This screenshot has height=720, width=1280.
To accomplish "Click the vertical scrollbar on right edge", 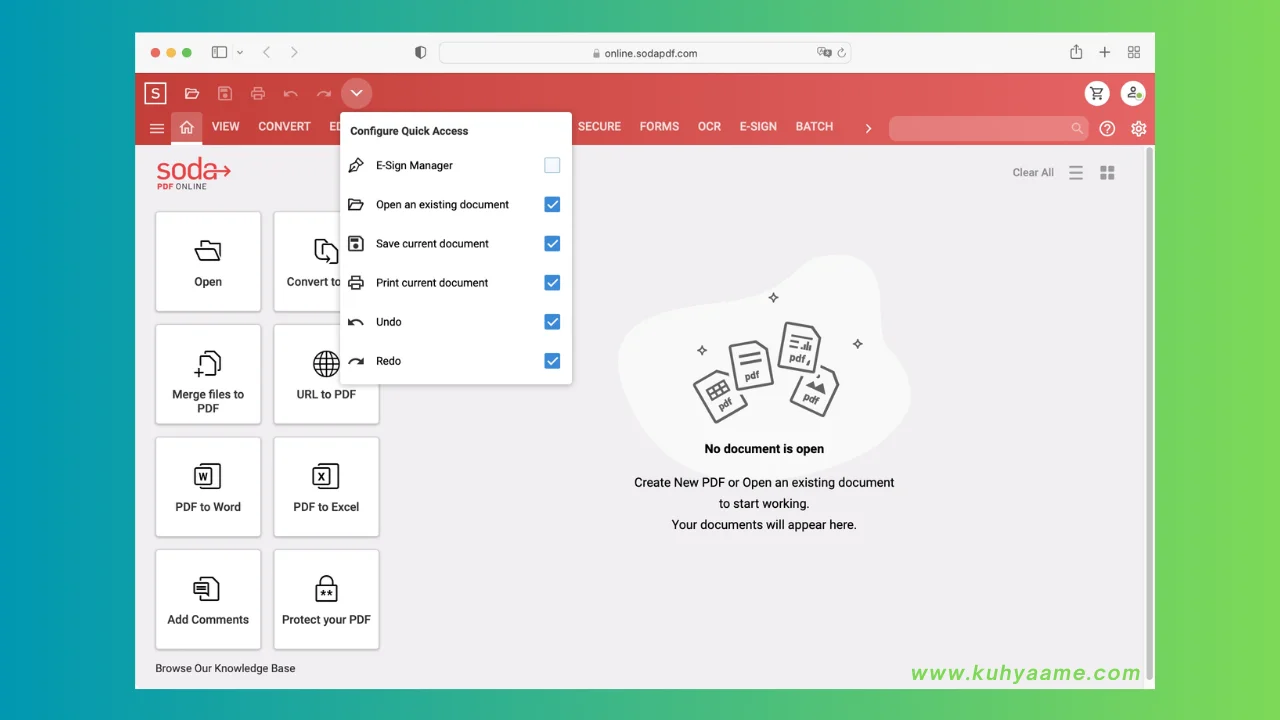I will coord(1149,414).
